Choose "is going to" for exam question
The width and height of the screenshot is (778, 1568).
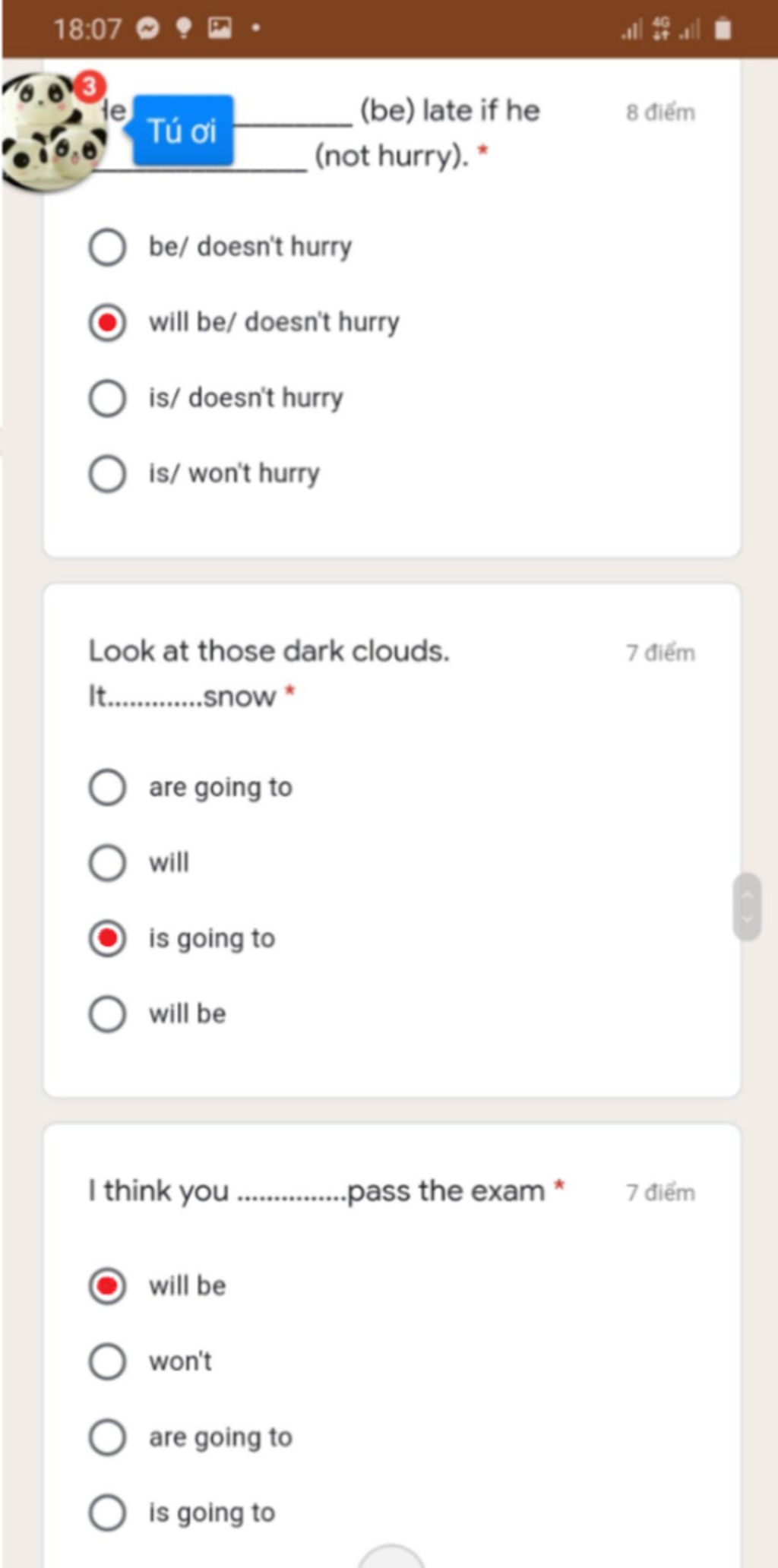107,1513
